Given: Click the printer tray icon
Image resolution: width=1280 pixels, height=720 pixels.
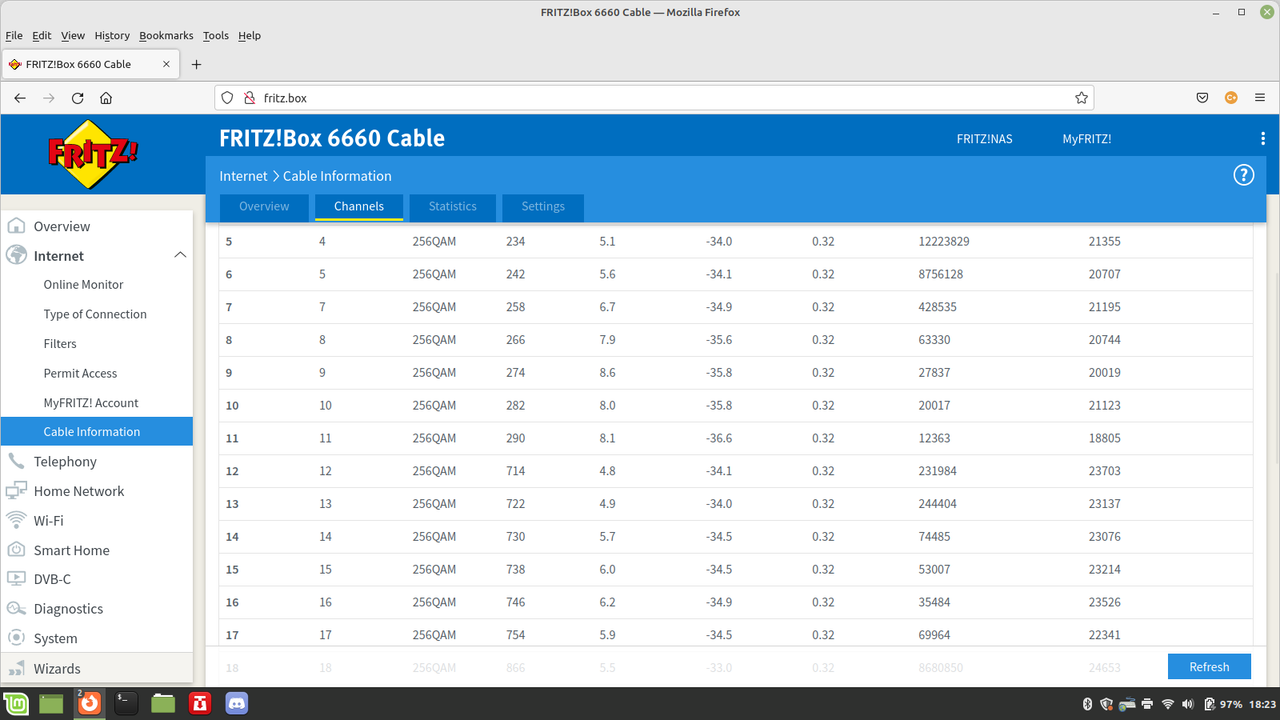Looking at the screenshot, I should coord(1147,704).
